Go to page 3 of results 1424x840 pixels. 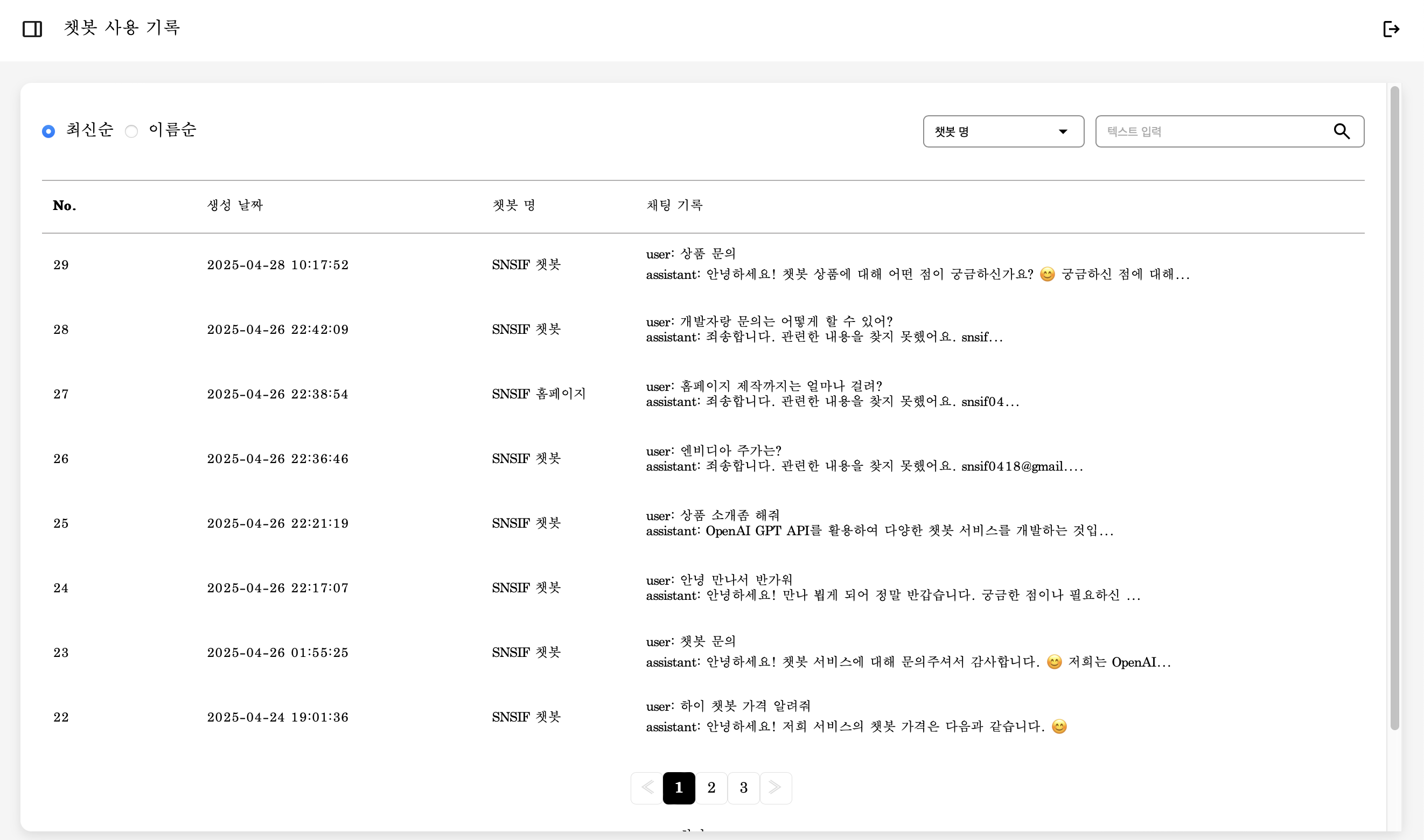[x=743, y=787]
